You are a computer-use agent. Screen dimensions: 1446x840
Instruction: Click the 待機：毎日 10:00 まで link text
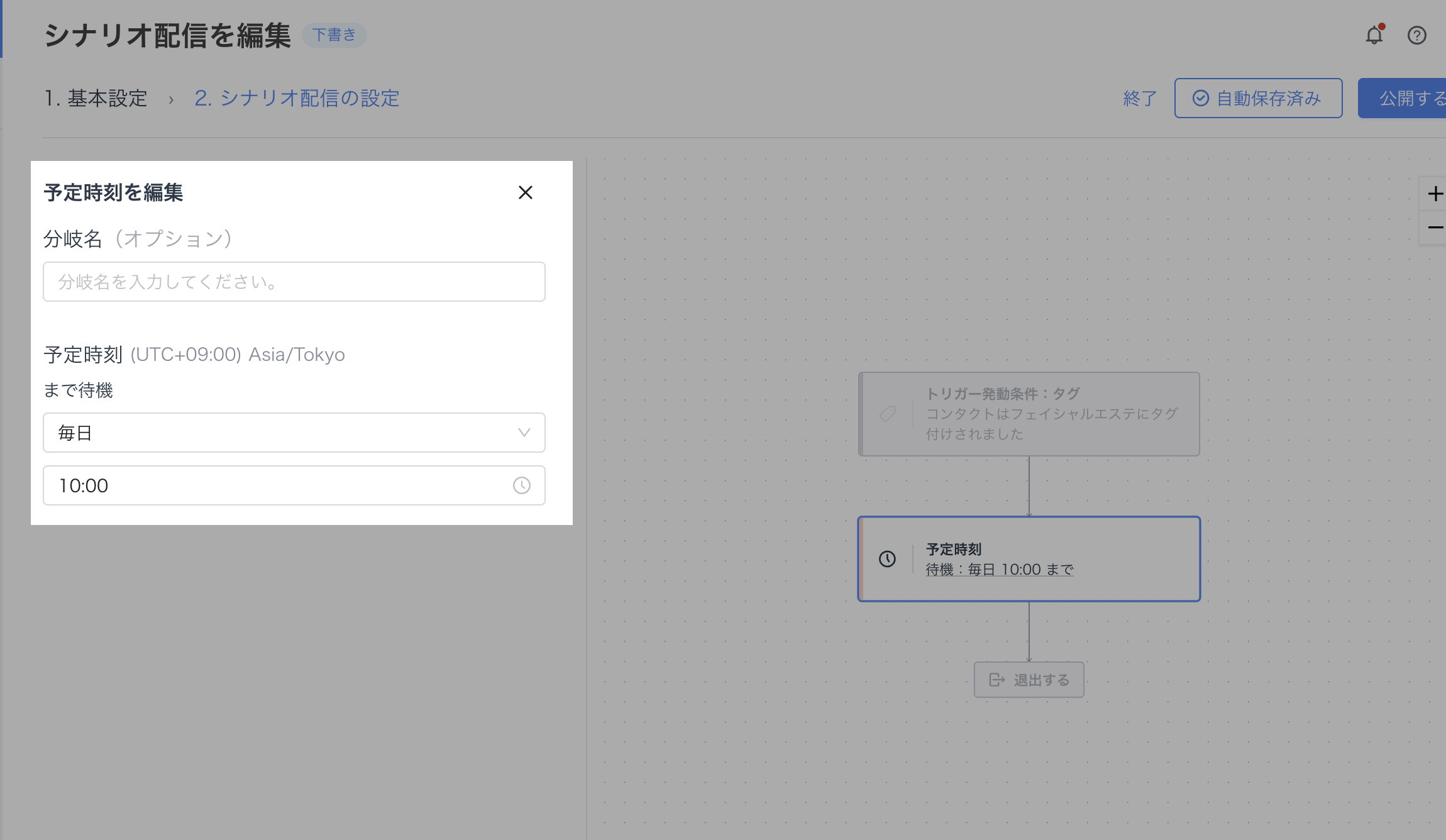999,570
